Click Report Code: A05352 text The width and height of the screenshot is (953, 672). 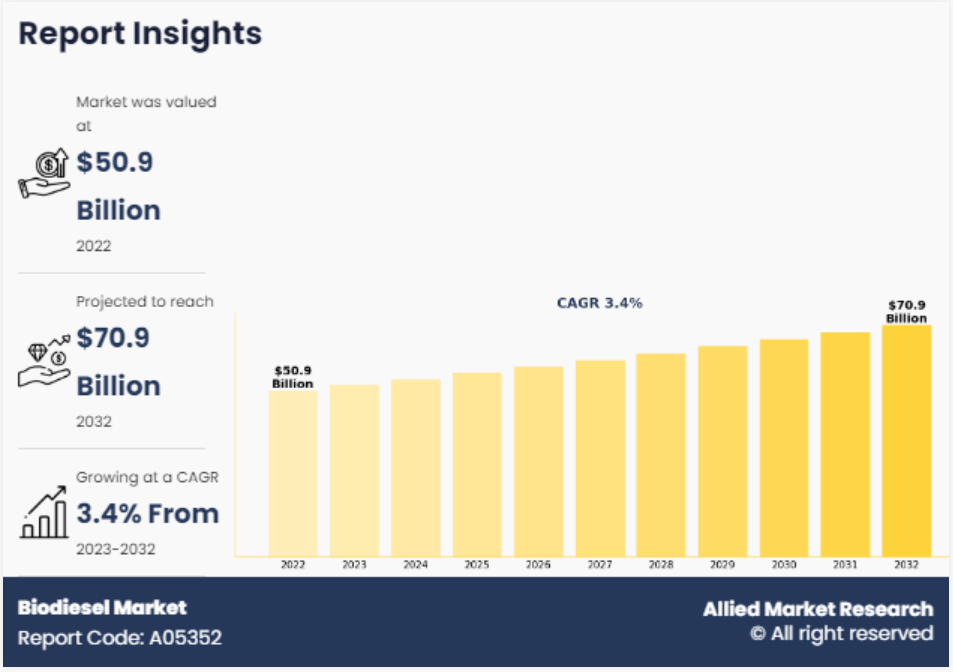pos(120,637)
